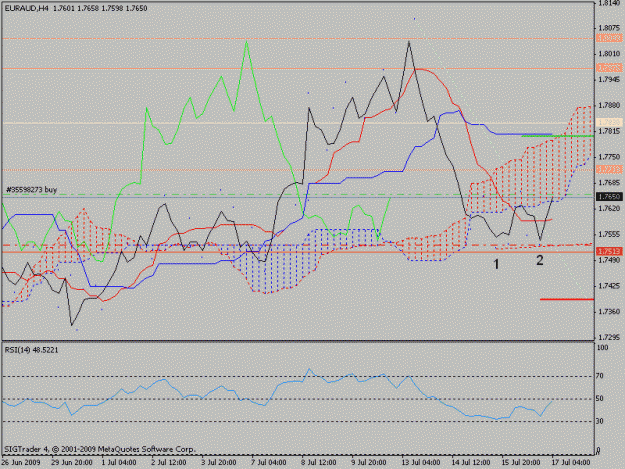This screenshot has height=469, width=625.
Task: Click the 13 Jul 04:00 time label
Action: pyautogui.click(x=420, y=462)
